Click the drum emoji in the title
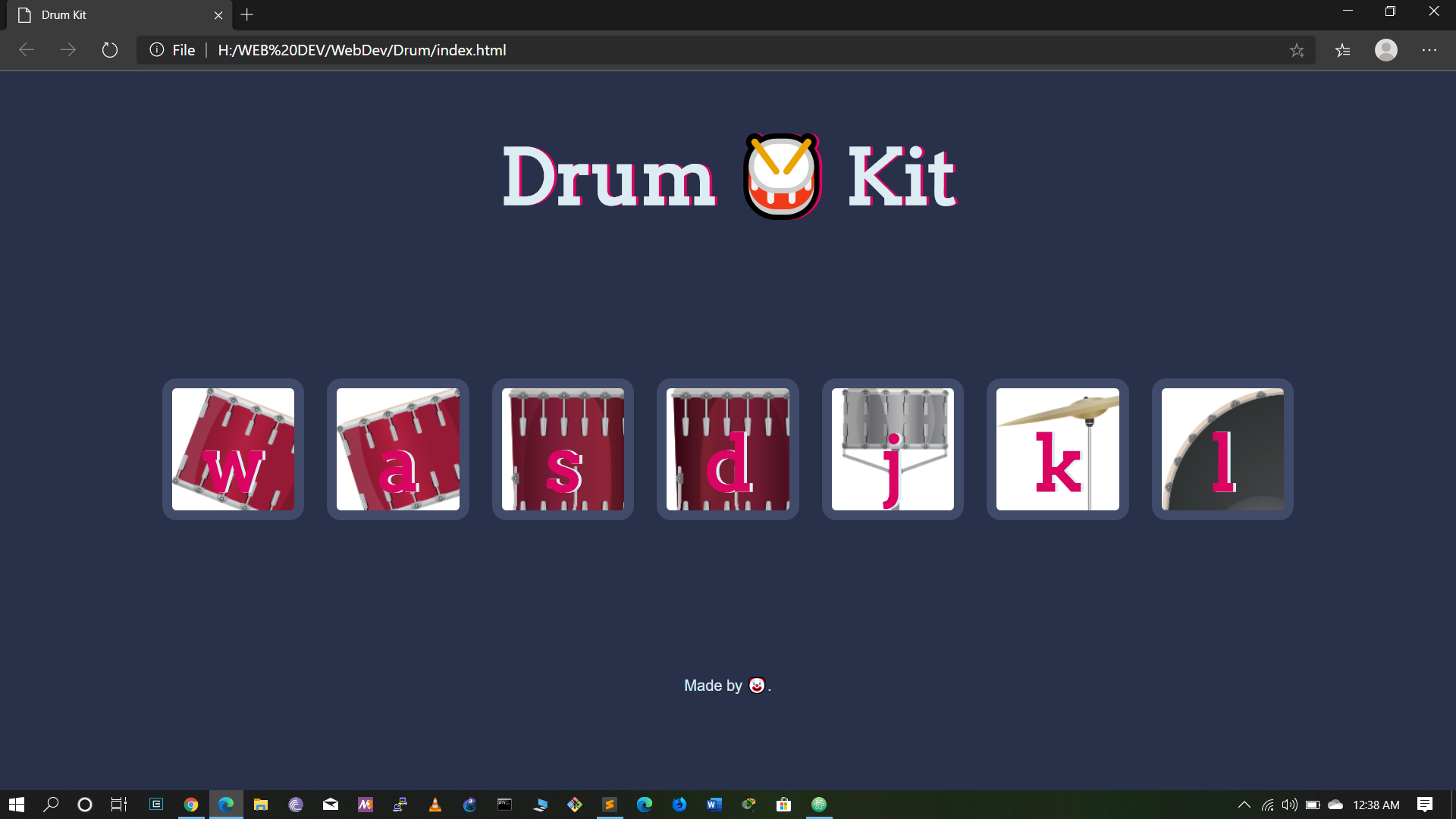The image size is (1456, 819). tap(782, 177)
